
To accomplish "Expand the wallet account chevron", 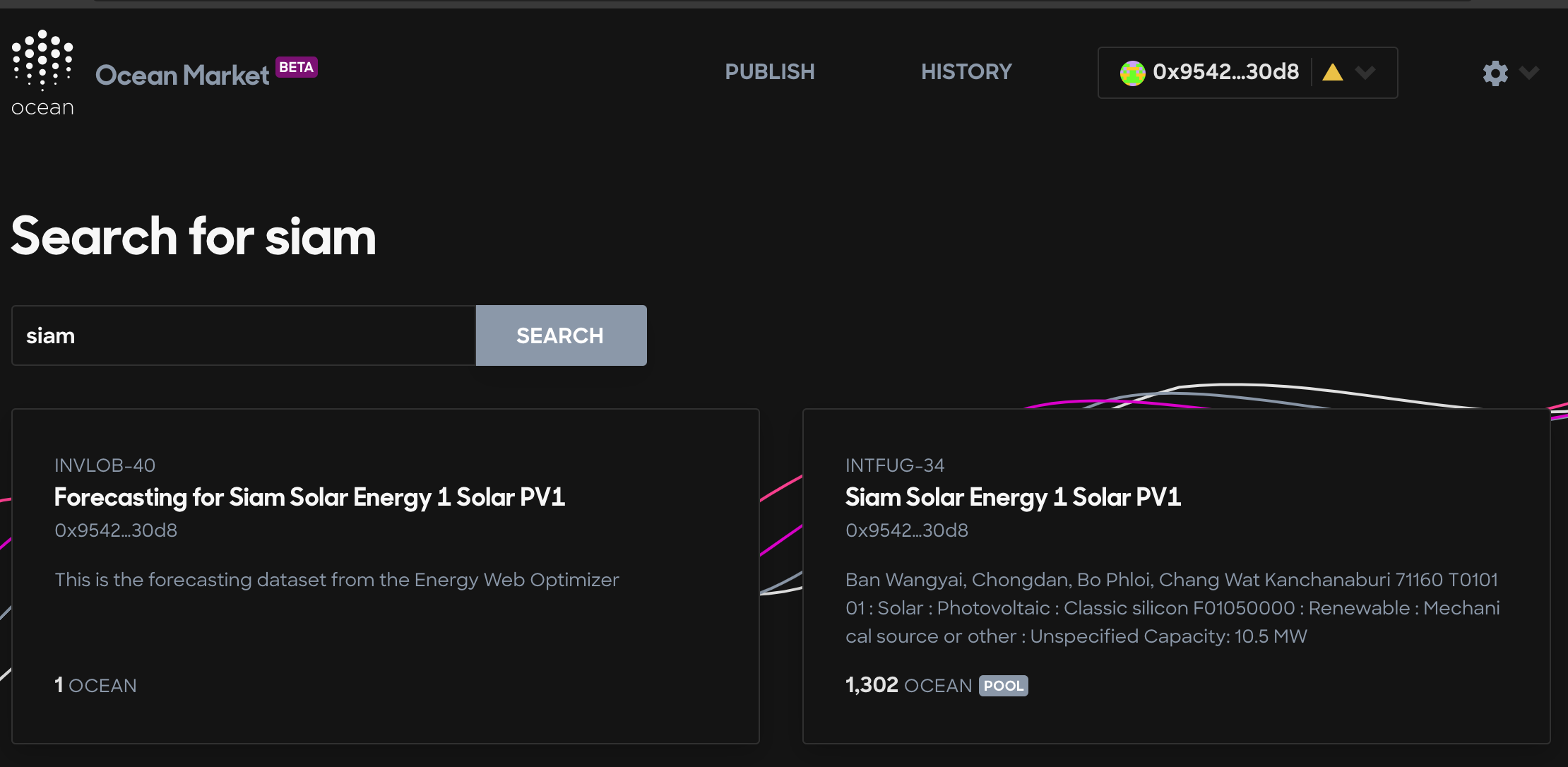I will point(1365,73).
